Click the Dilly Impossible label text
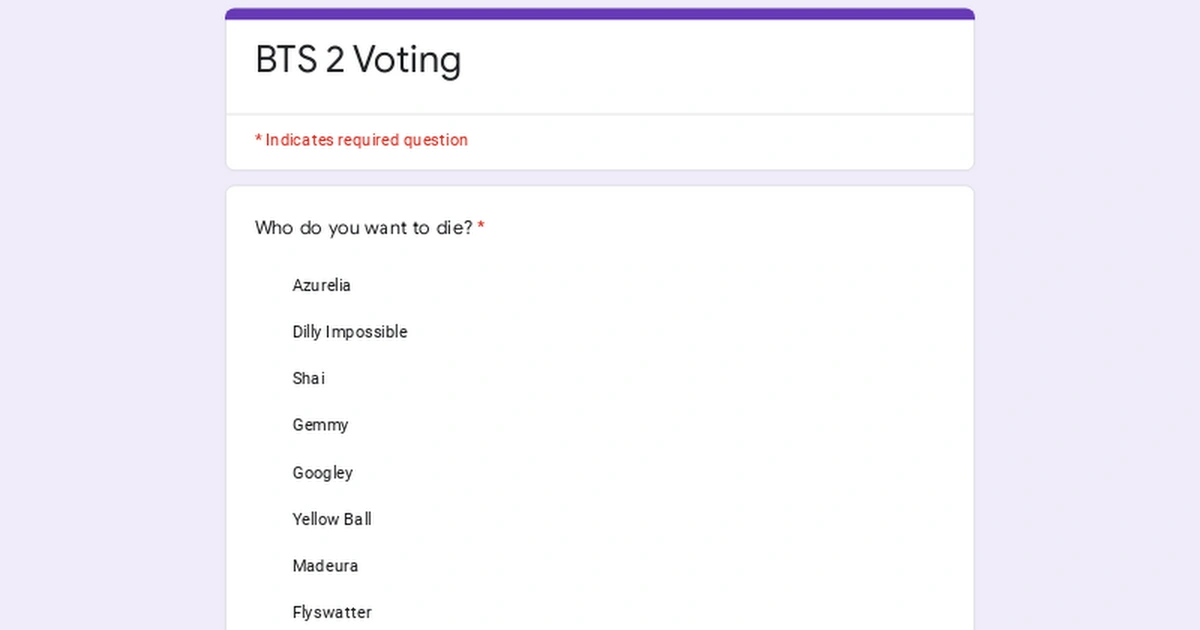The width and height of the screenshot is (1200, 630). [350, 332]
